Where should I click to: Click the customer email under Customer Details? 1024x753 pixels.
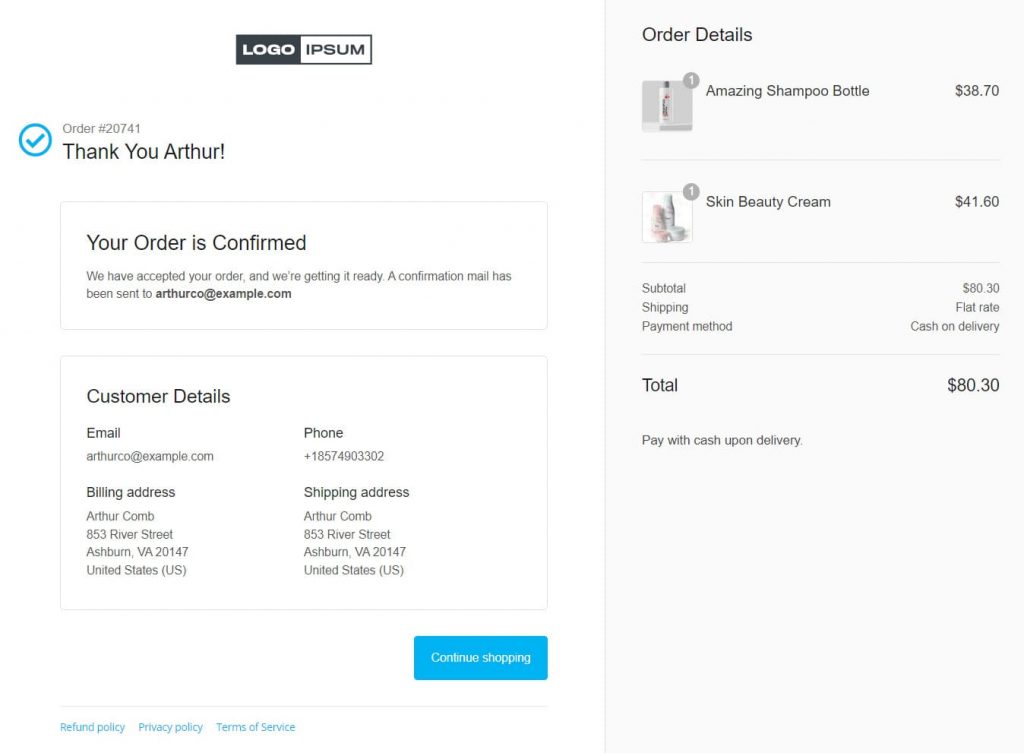(x=150, y=456)
